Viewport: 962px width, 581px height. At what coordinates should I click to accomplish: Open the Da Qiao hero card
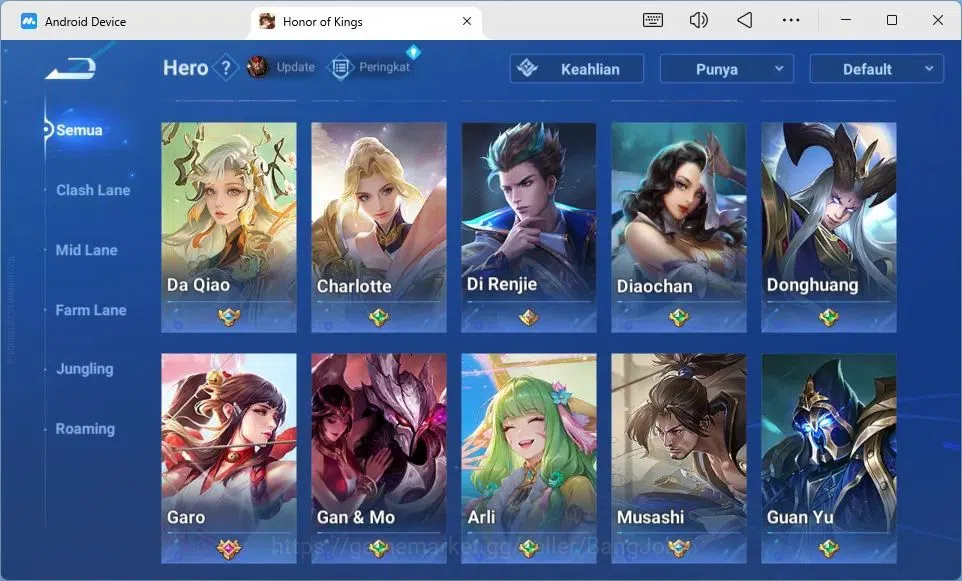(x=229, y=227)
